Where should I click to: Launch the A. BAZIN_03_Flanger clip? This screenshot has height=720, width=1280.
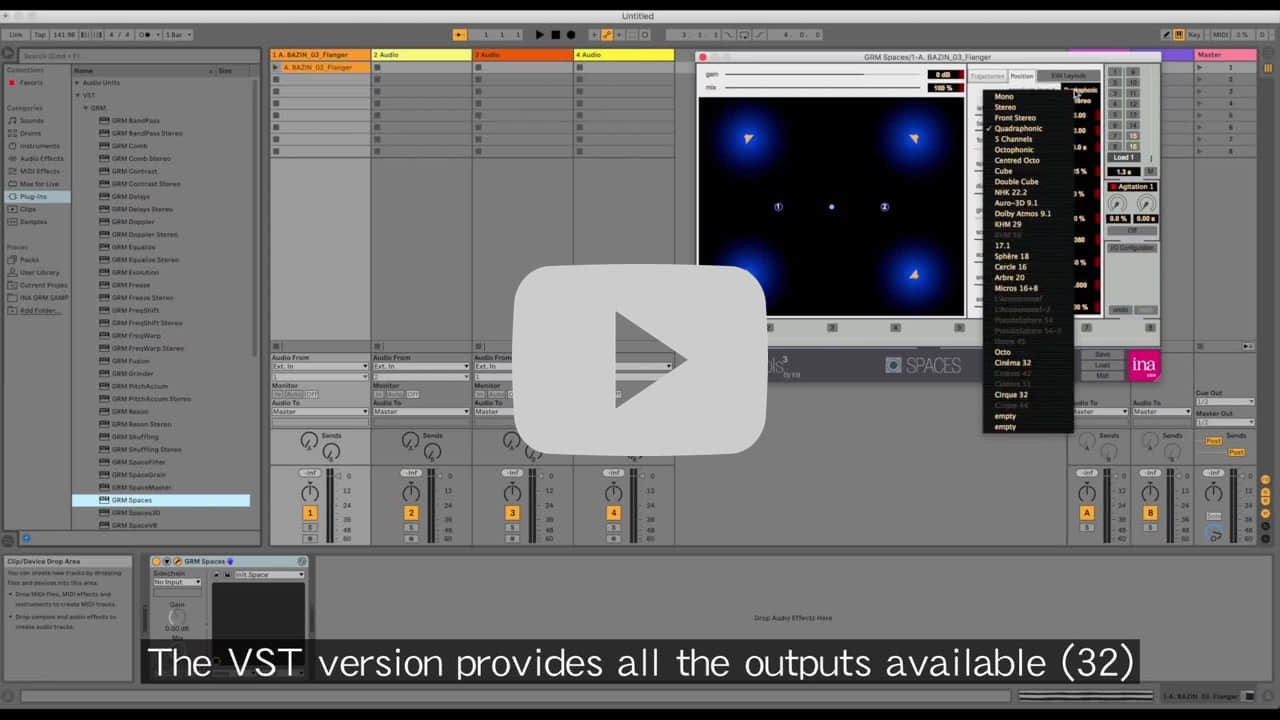point(276,67)
